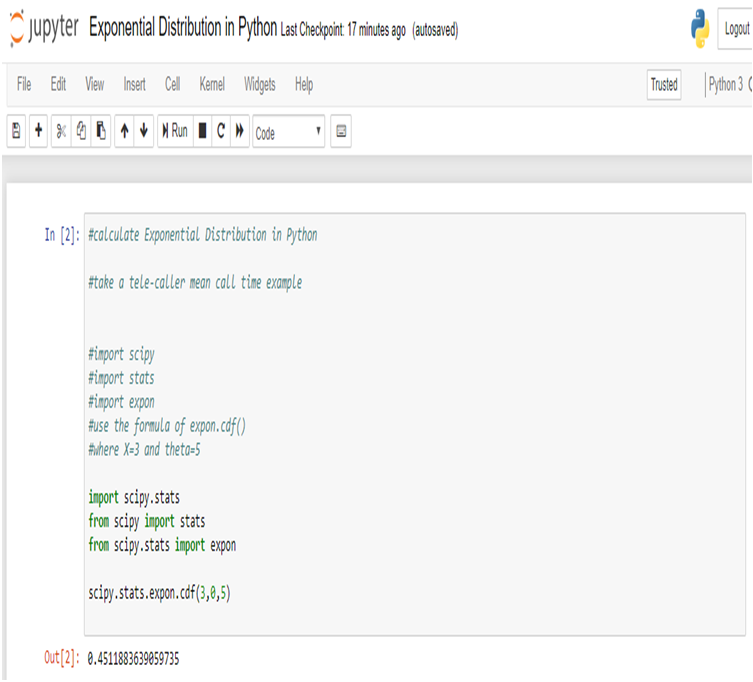This screenshot has height=682, width=753.
Task: Click the '#import stats' comment line
Action: tap(121, 378)
